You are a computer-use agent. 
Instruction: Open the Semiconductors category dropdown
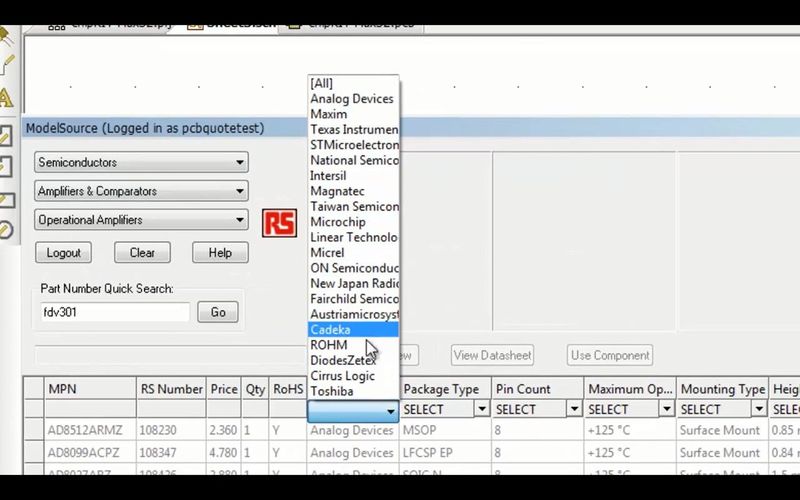(141, 162)
